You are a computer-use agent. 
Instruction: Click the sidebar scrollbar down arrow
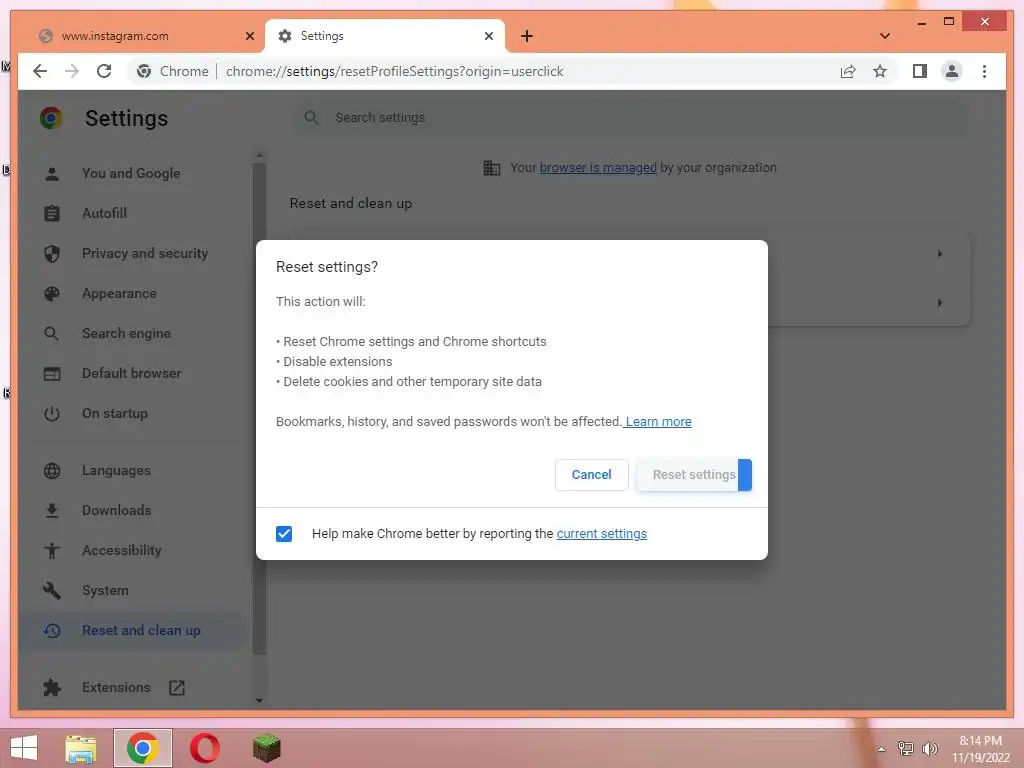(259, 700)
